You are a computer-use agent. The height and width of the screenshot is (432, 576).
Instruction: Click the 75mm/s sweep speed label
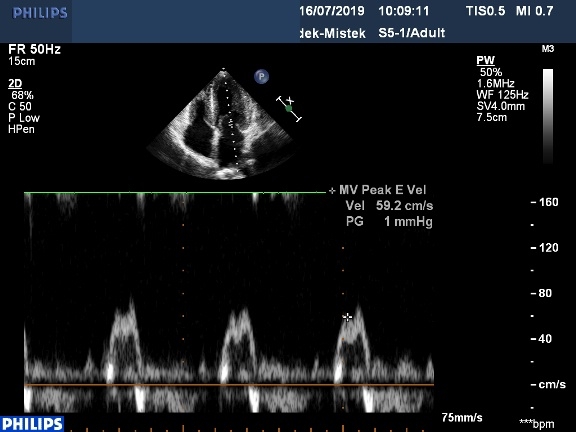click(x=462, y=418)
